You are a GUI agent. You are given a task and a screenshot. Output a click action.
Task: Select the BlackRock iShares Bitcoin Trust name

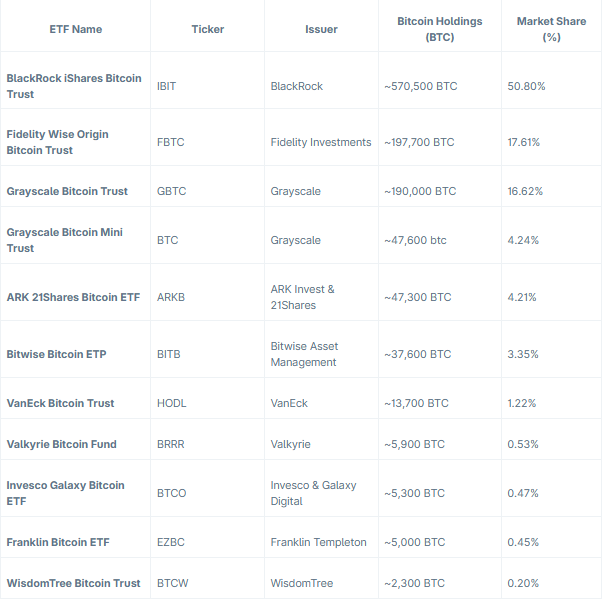tap(74, 86)
